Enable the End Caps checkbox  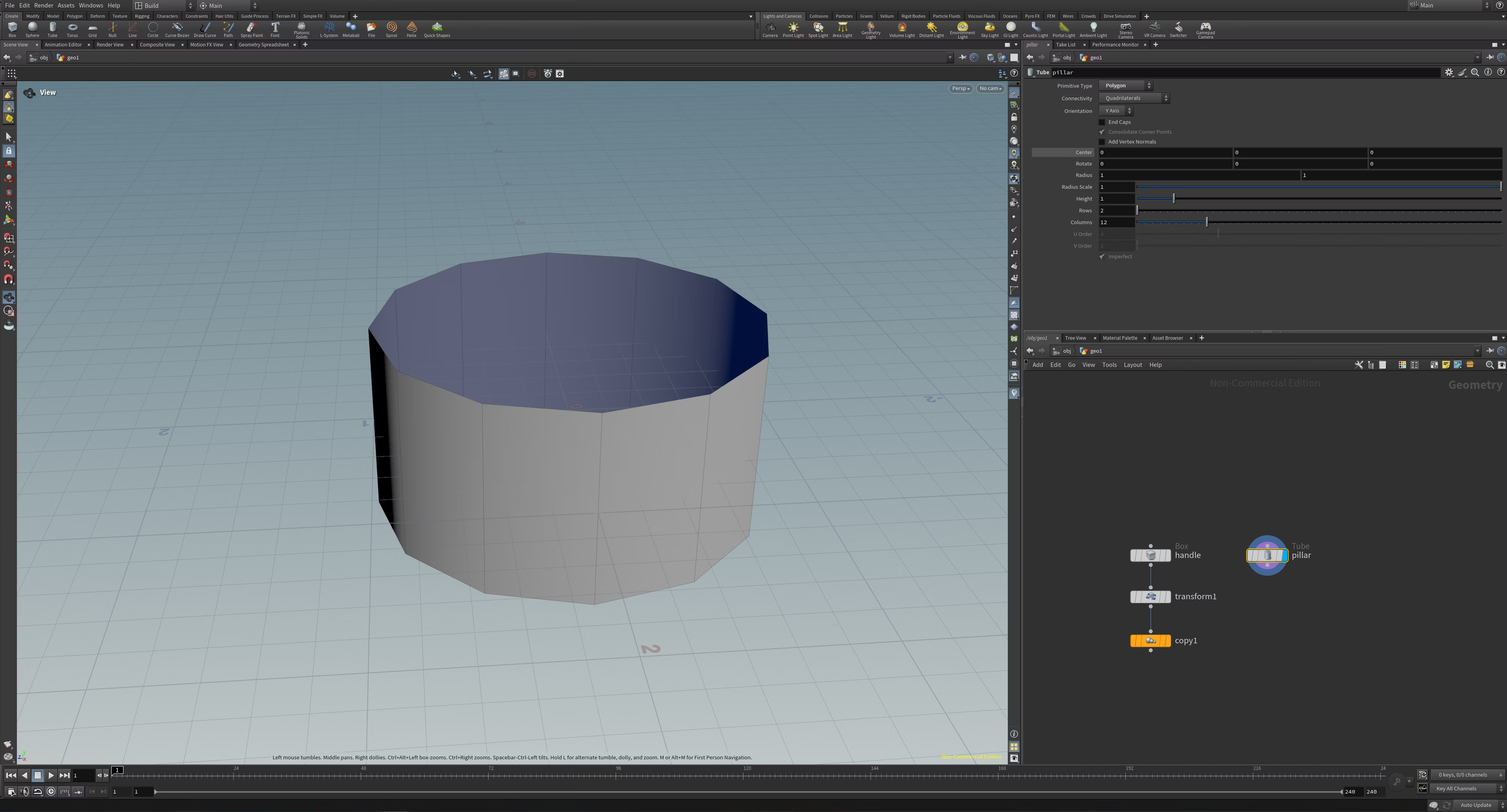pos(1102,122)
